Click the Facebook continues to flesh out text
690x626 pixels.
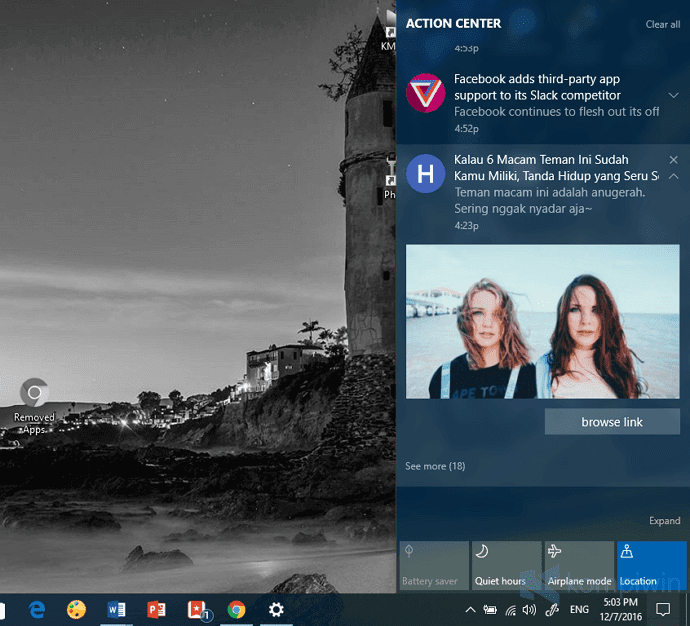[556, 112]
